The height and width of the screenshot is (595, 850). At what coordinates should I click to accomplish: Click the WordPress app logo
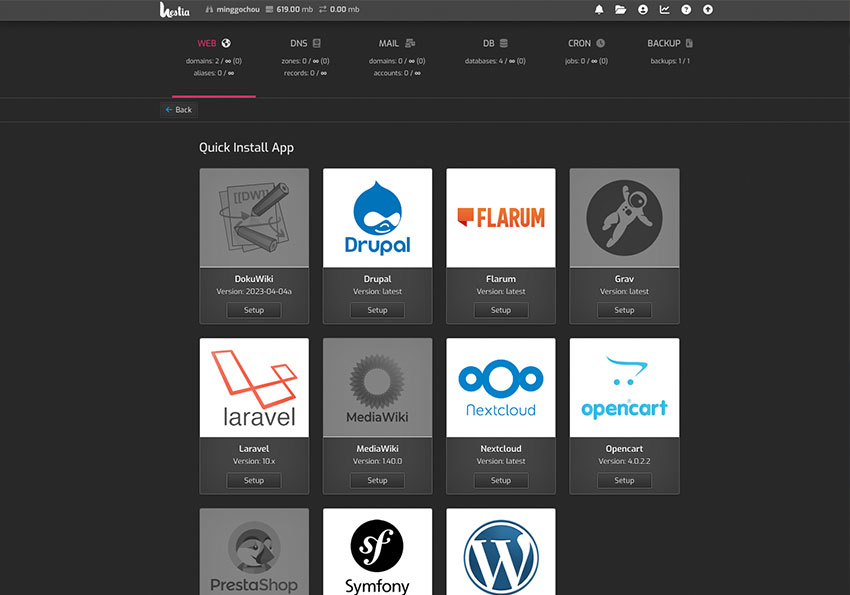(501, 552)
